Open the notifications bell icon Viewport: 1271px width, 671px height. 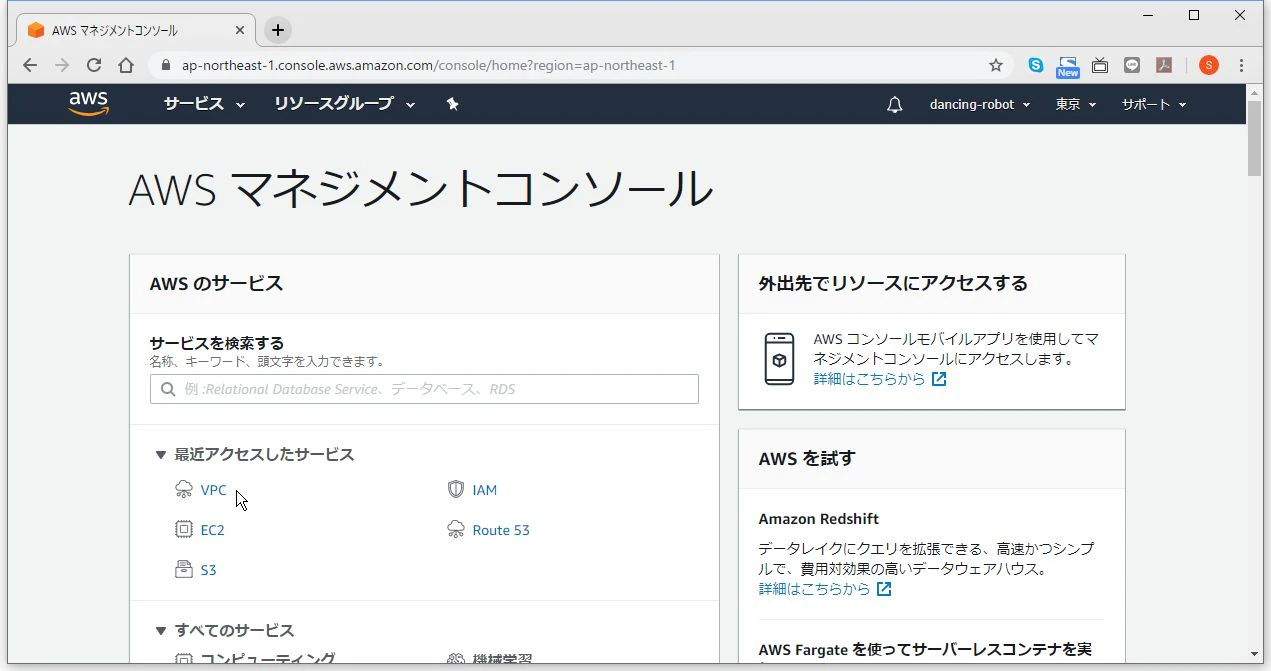click(895, 104)
